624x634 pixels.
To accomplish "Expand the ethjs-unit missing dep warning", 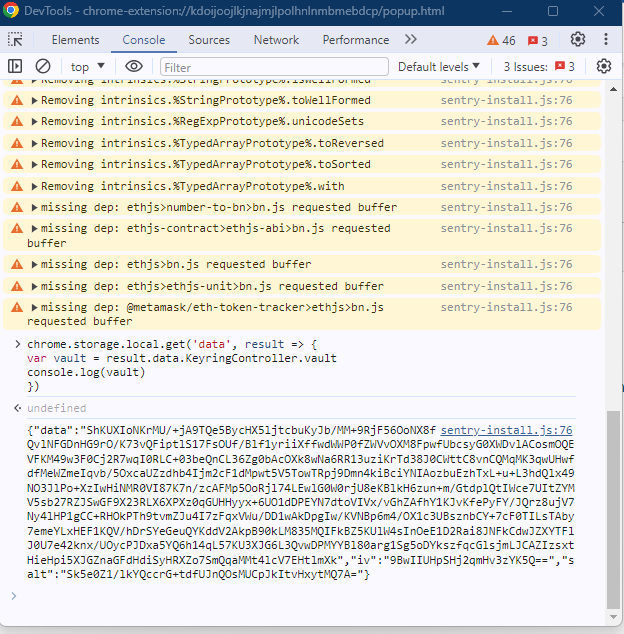I will [34, 286].
